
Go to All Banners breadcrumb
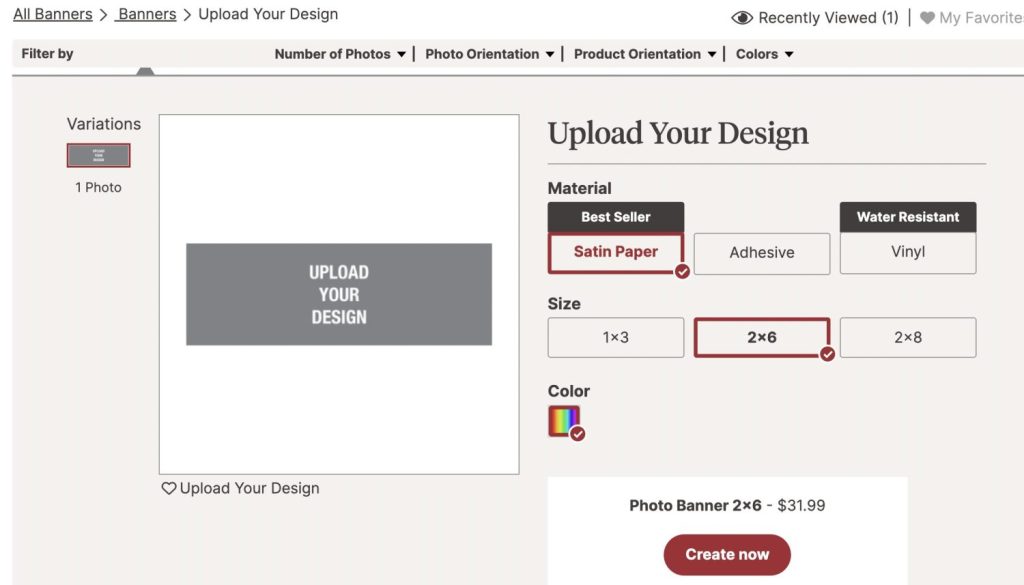click(52, 15)
